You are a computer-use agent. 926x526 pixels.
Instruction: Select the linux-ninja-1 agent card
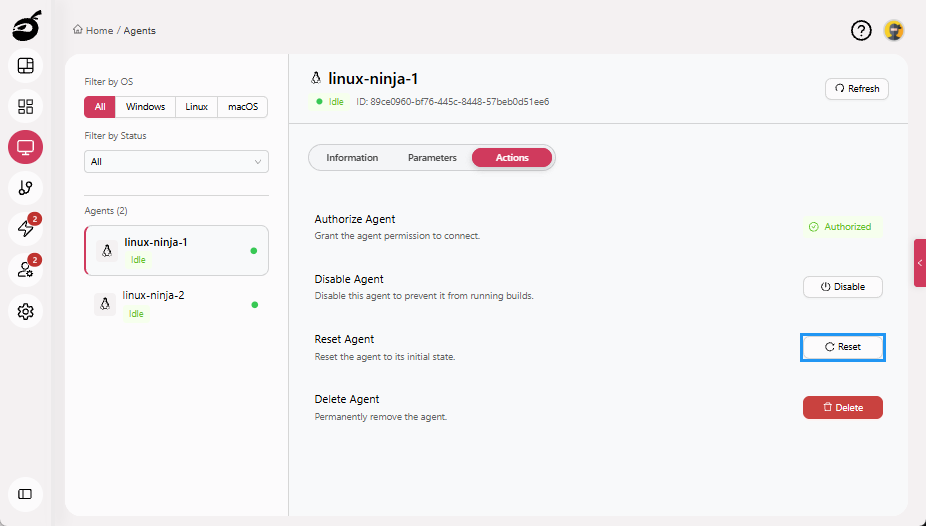[177, 250]
